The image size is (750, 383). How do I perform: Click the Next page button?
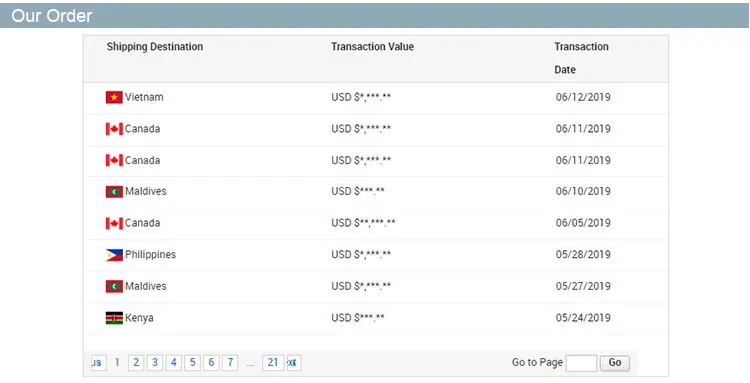point(294,362)
